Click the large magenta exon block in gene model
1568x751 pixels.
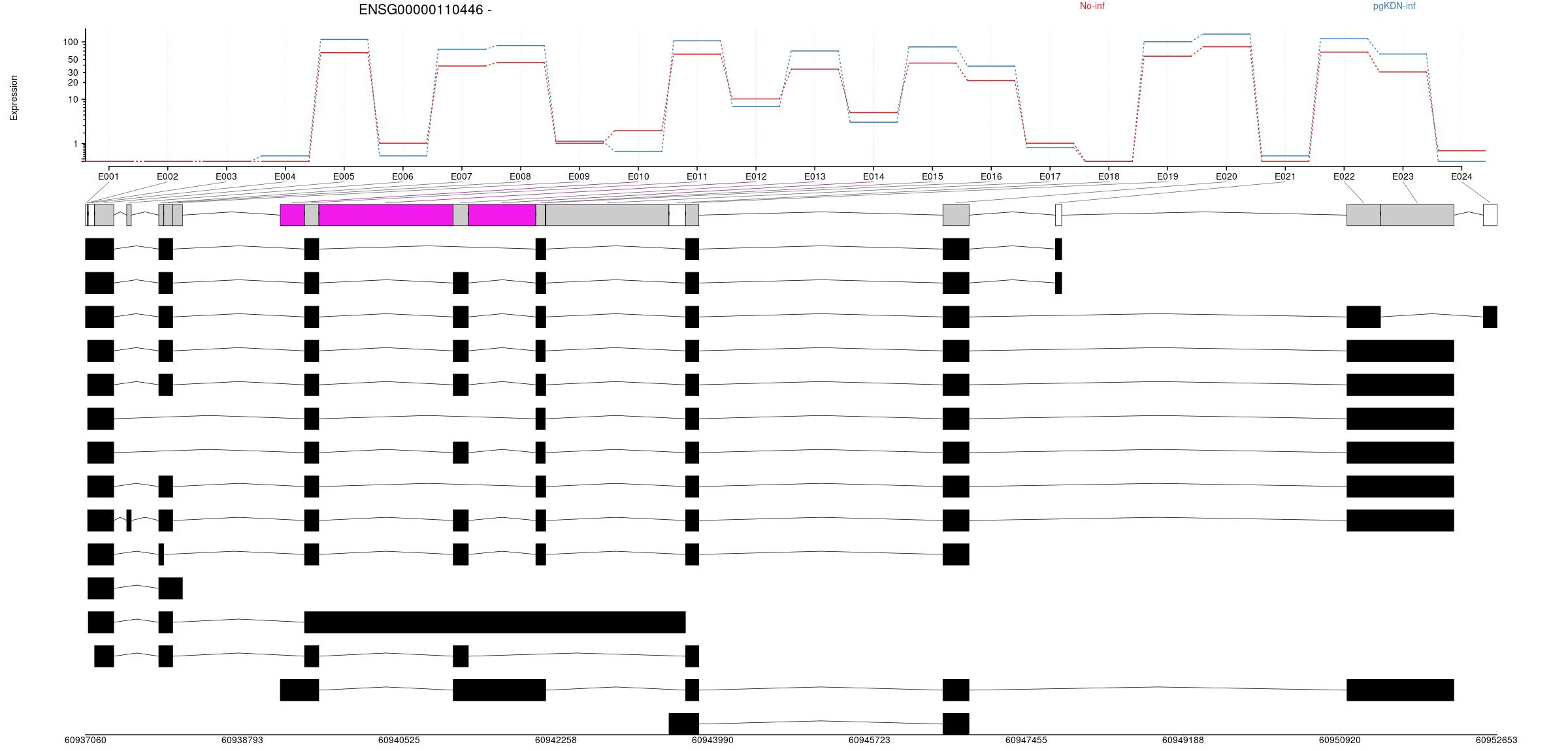(x=386, y=215)
